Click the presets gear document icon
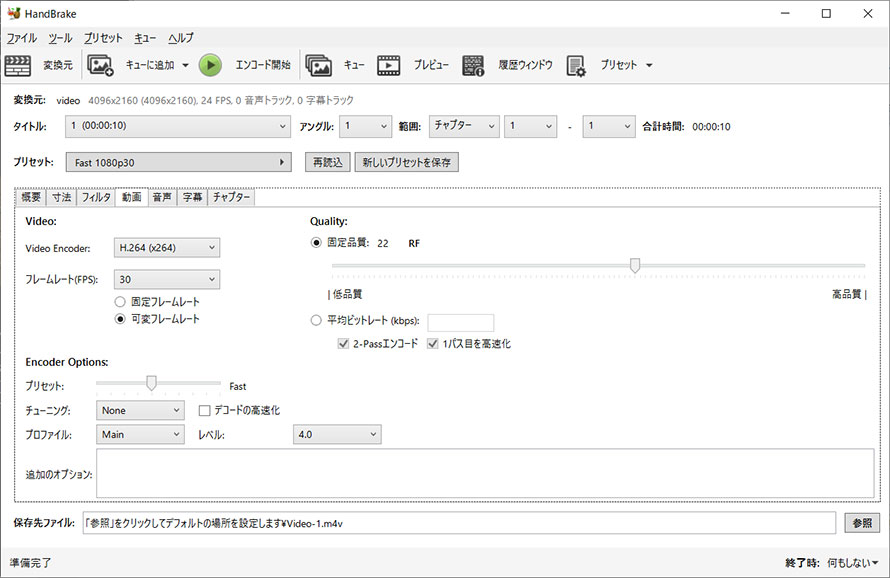890x578 pixels. click(576, 66)
